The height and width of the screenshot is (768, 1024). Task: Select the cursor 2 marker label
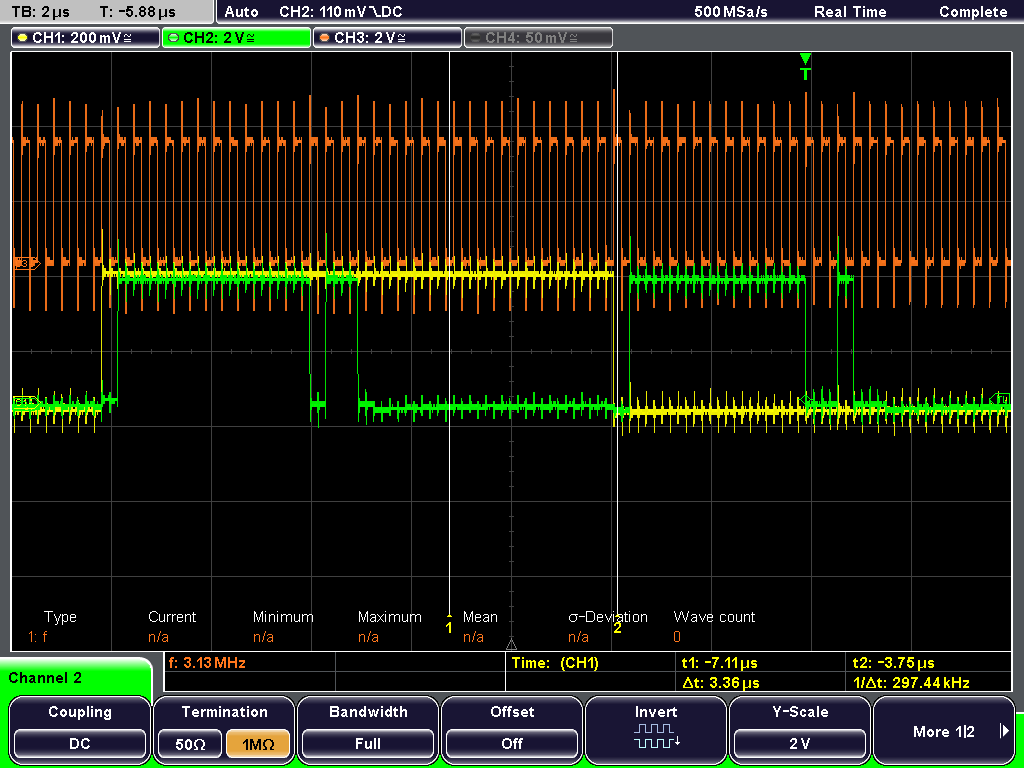(617, 628)
